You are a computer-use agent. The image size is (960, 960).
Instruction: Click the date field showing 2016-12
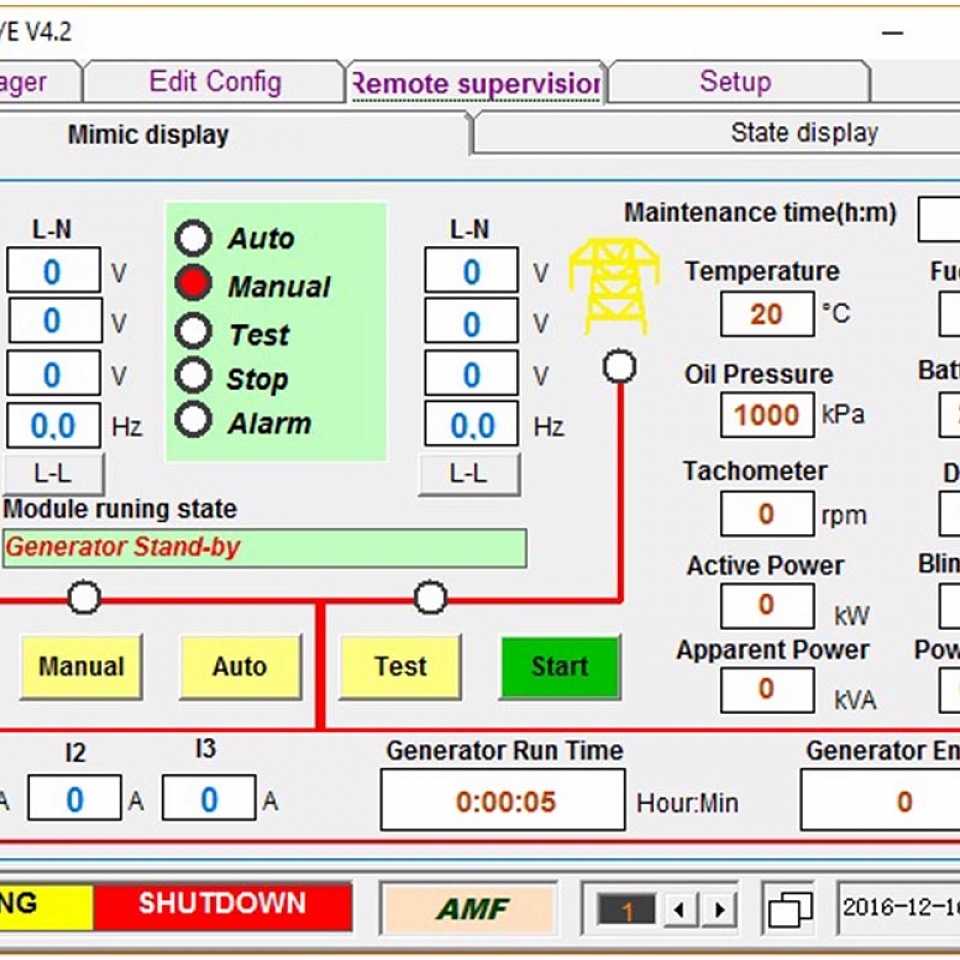(898, 908)
